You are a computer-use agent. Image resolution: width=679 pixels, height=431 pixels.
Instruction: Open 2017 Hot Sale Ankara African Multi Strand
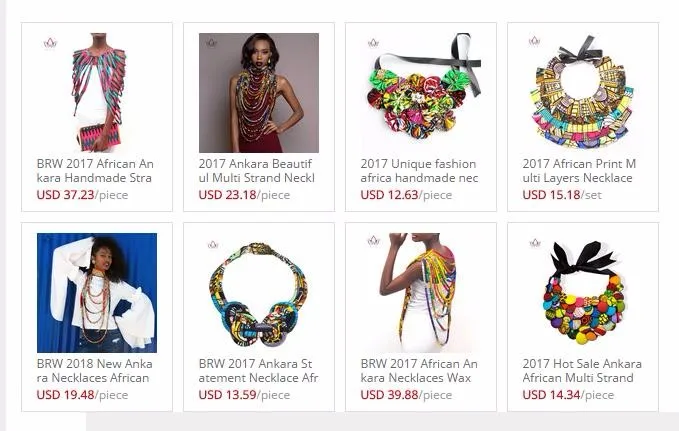(582, 370)
